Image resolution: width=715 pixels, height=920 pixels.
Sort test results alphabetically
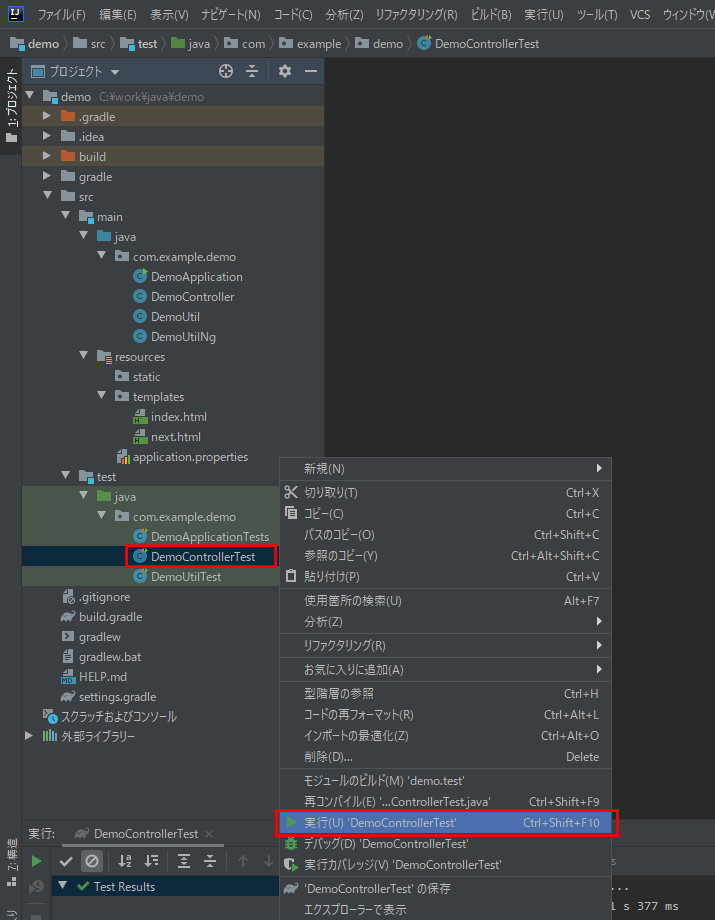[125, 860]
